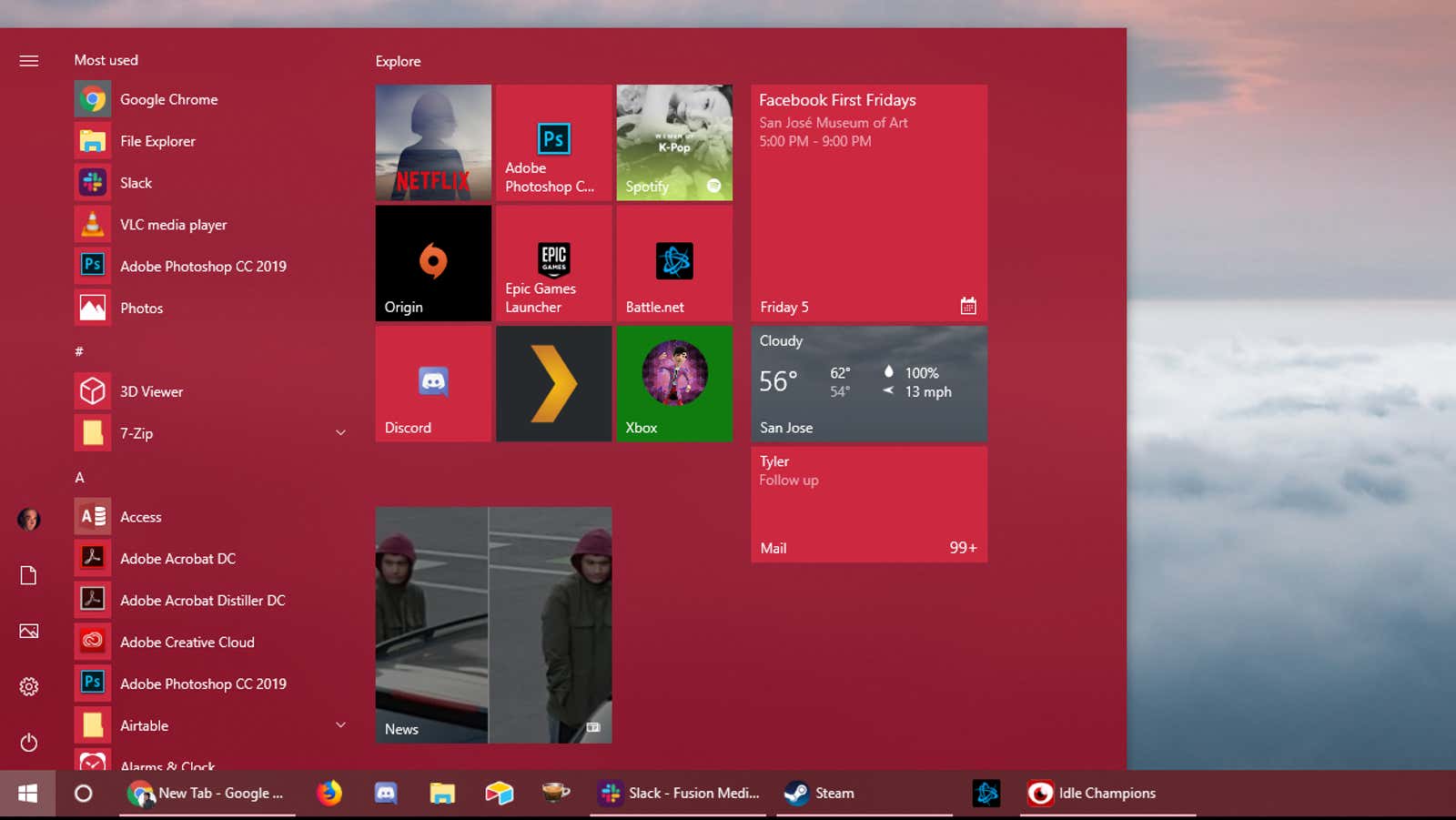Click the user account avatar

coord(29,520)
